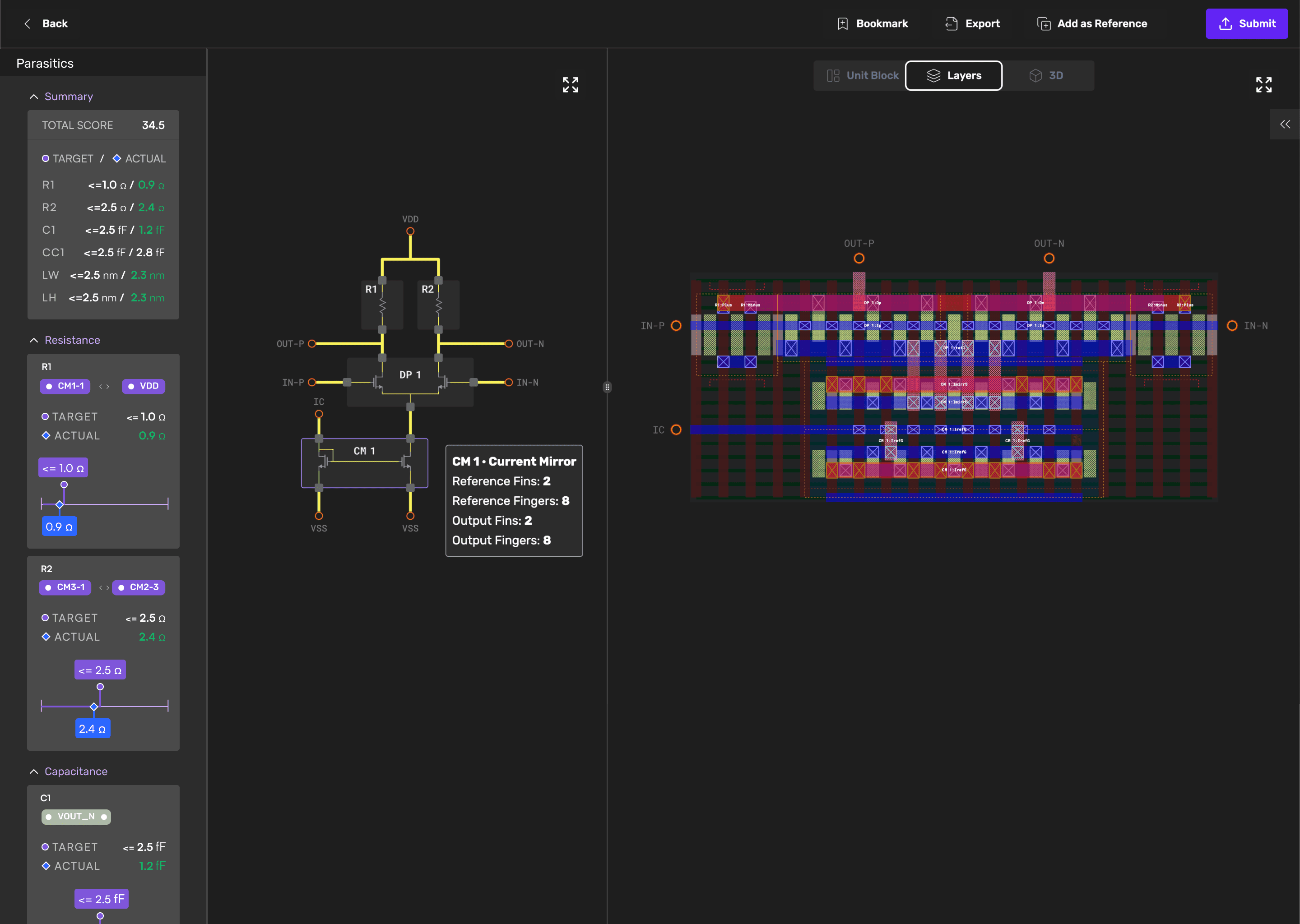Click R2 target slider handle
Screen dimensions: 1300x924
[x=100, y=687]
